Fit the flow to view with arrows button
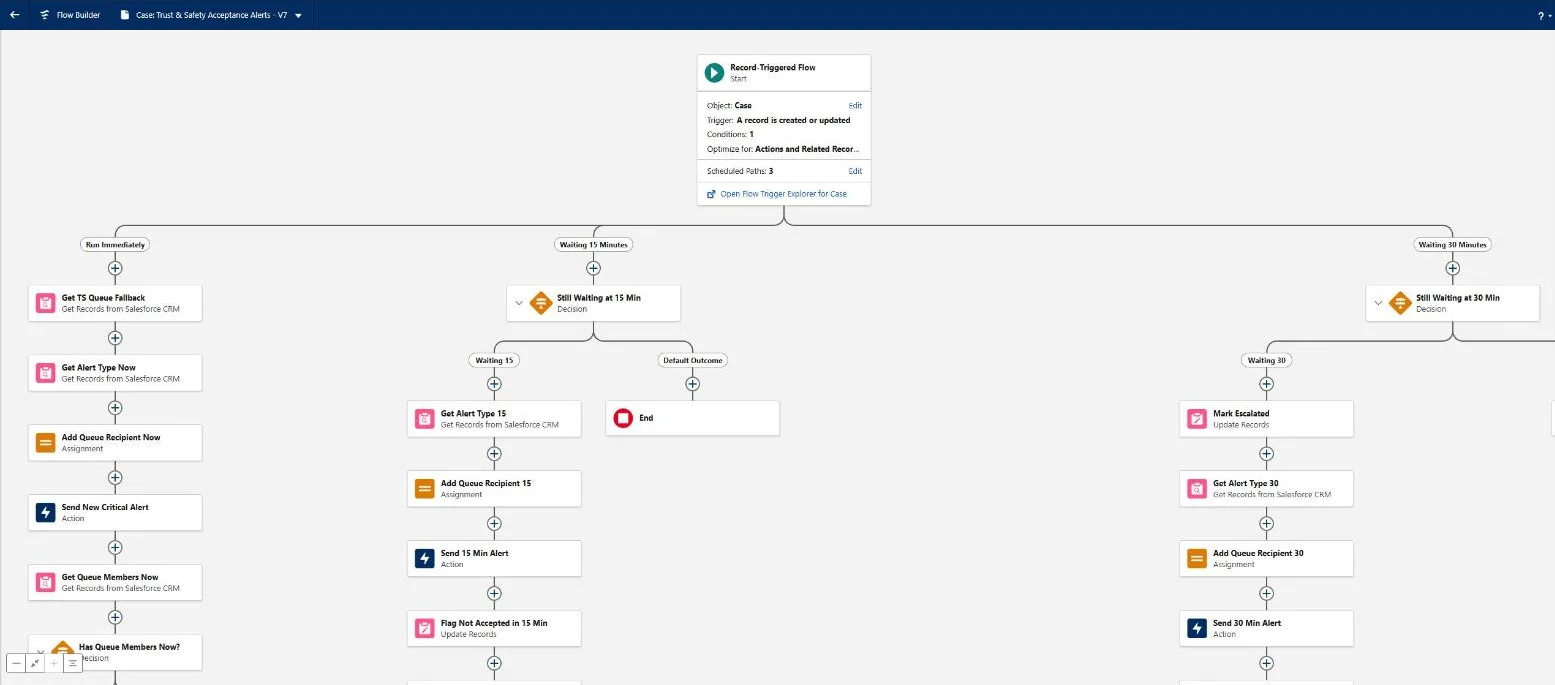Screen dimensions: 1555x685 [35, 663]
